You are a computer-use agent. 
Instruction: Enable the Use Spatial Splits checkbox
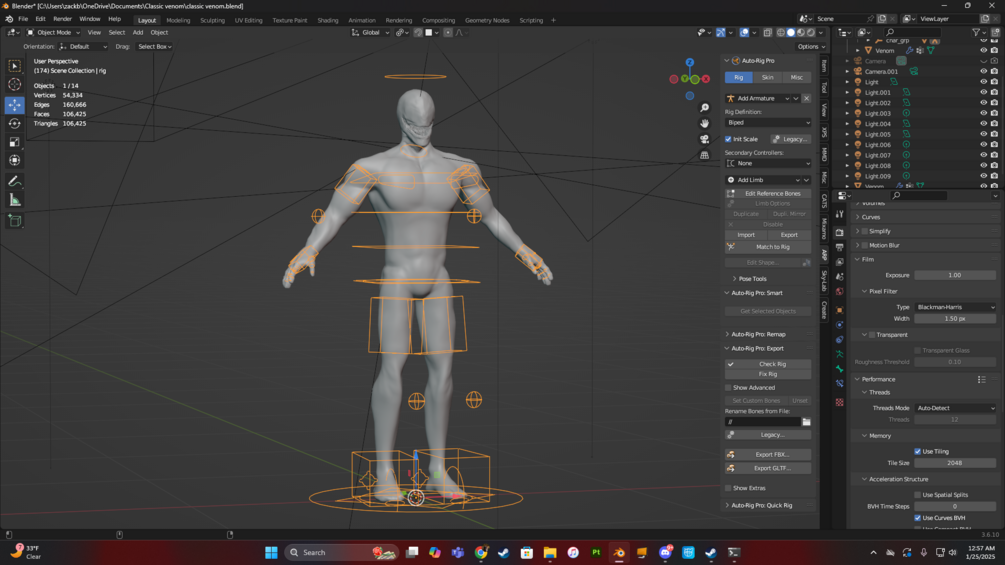click(x=918, y=495)
